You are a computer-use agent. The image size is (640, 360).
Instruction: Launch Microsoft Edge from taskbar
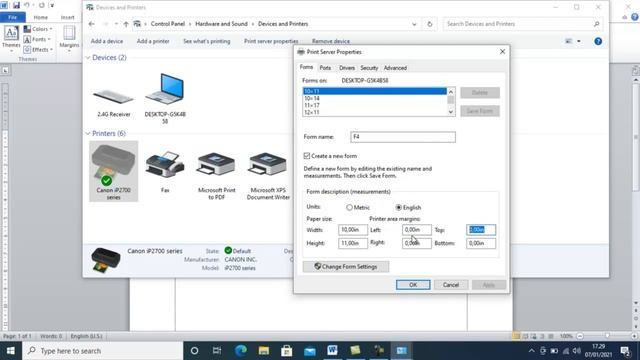(x=240, y=351)
